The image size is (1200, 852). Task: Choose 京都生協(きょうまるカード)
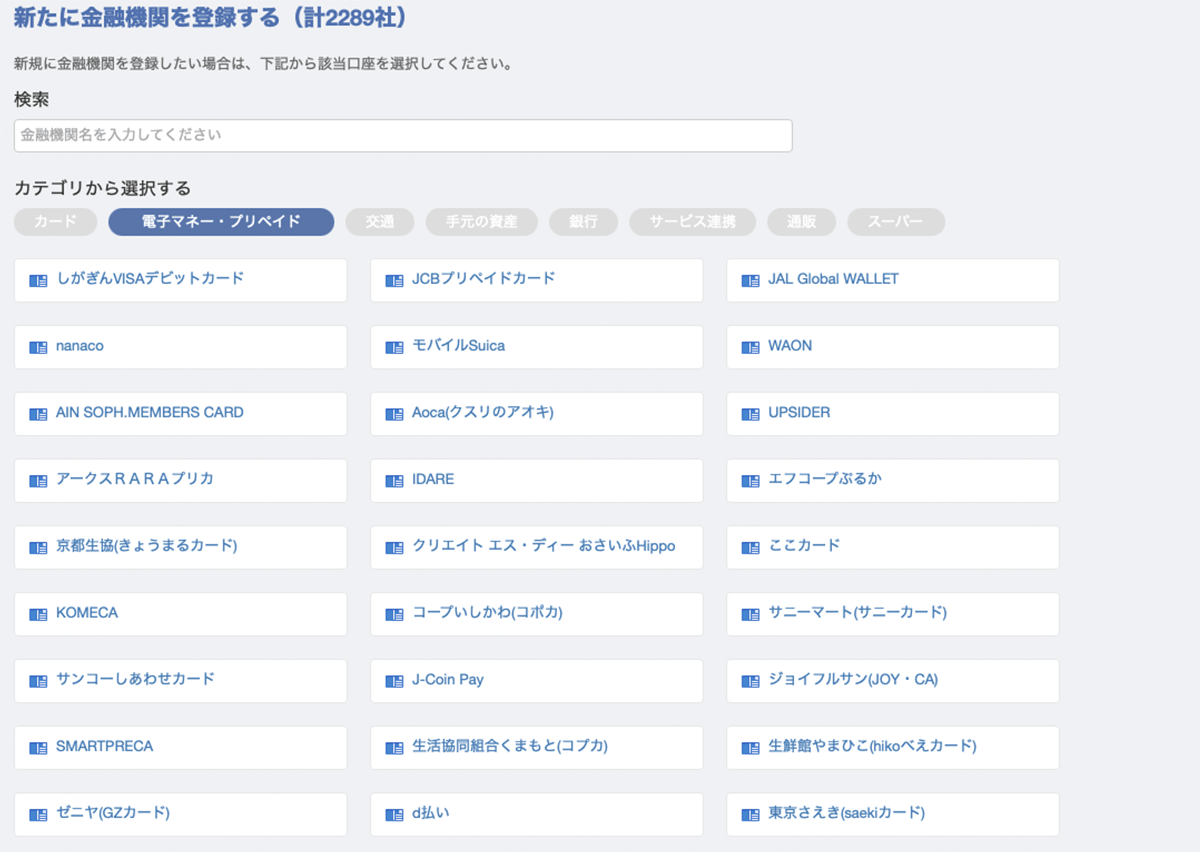pyautogui.click(x=181, y=547)
